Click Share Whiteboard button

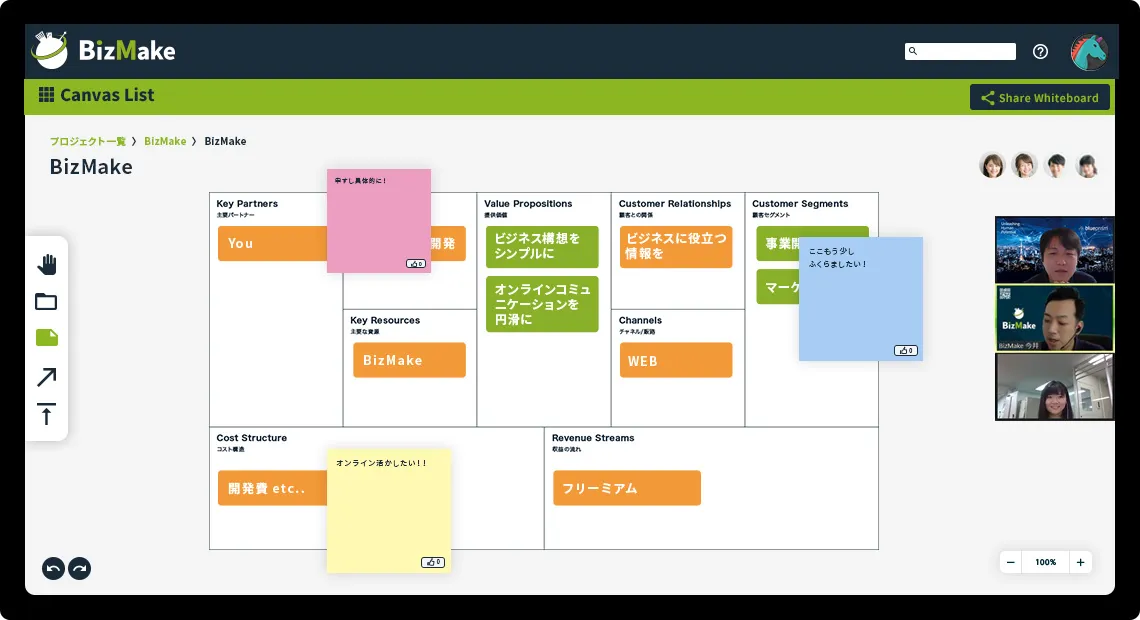(x=1040, y=97)
